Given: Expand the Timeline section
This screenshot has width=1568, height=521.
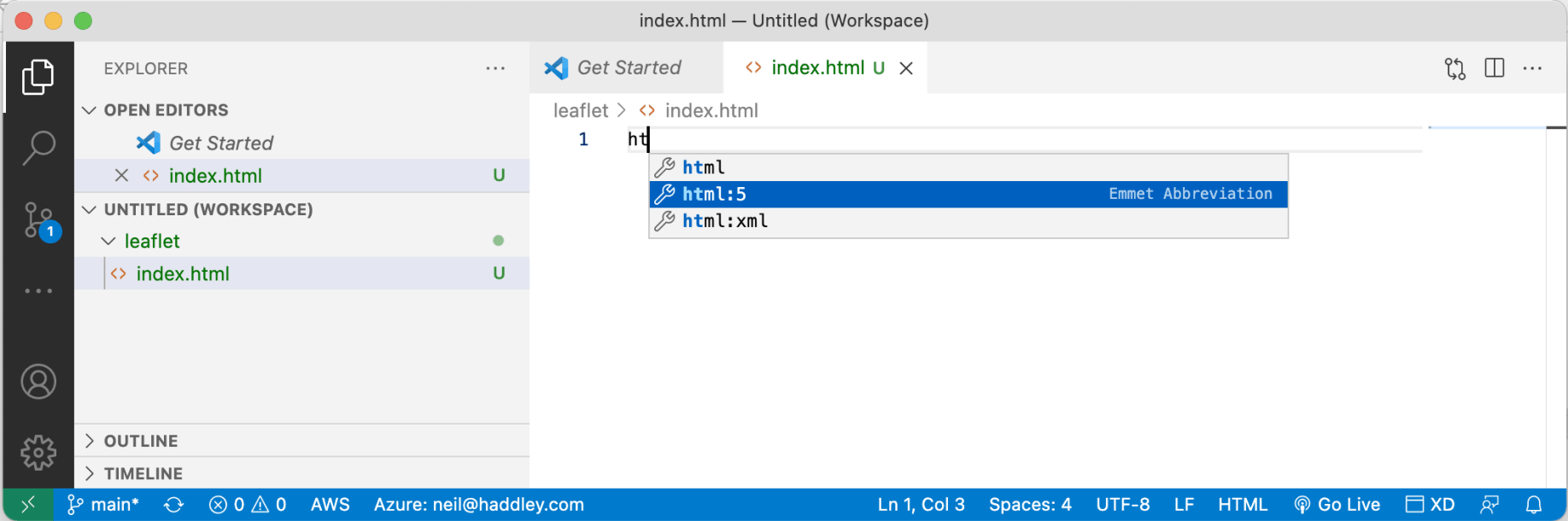Looking at the screenshot, I should (x=90, y=473).
